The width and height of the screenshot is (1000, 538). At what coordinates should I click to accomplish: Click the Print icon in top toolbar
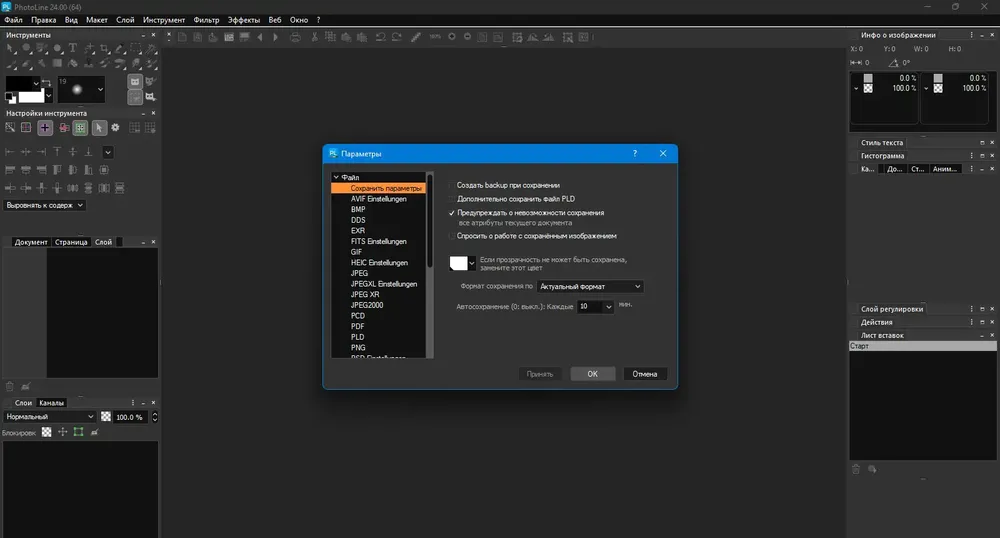295,37
